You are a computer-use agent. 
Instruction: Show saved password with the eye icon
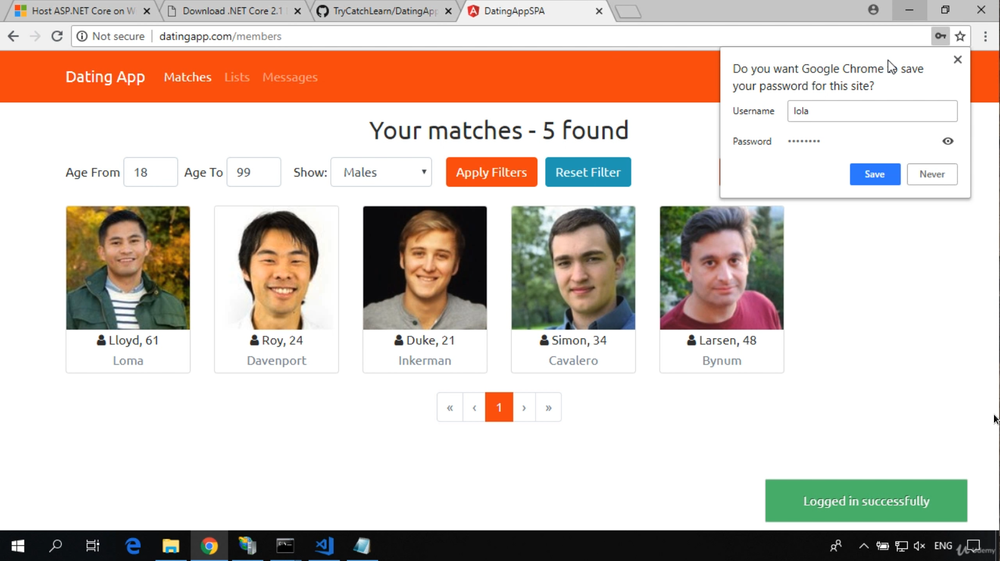[x=948, y=141]
